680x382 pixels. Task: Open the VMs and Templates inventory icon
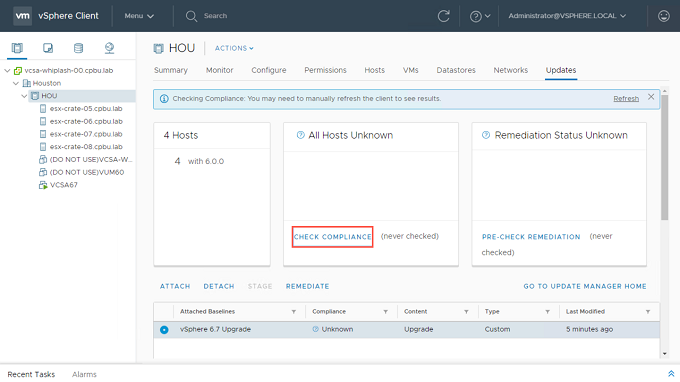click(48, 48)
